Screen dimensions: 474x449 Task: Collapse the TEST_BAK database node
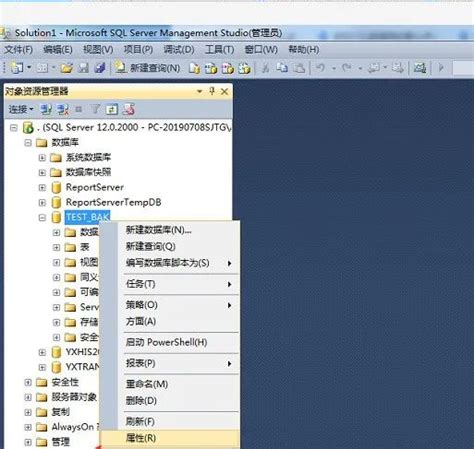tap(42, 217)
